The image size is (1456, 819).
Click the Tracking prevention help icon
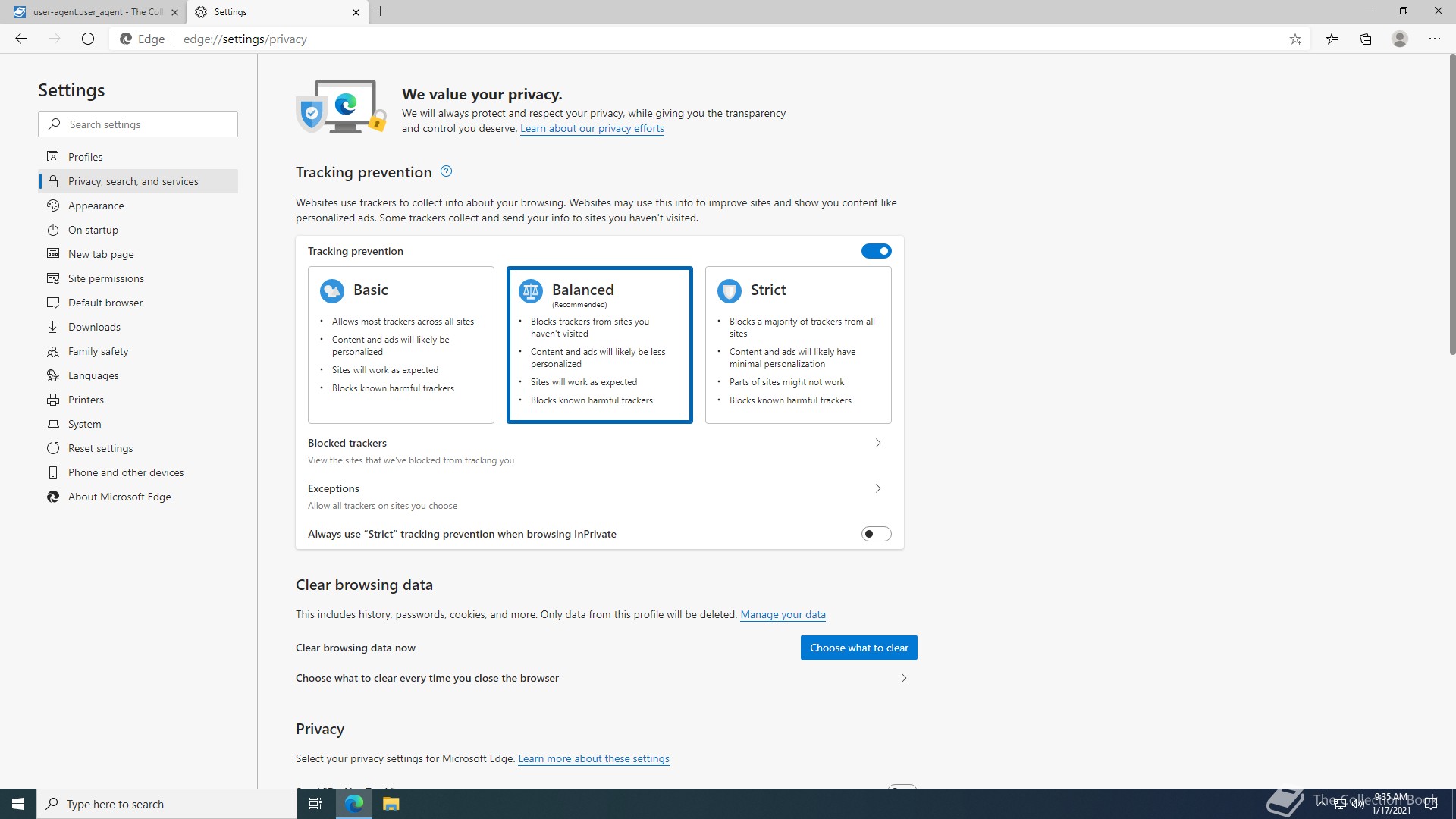click(446, 171)
